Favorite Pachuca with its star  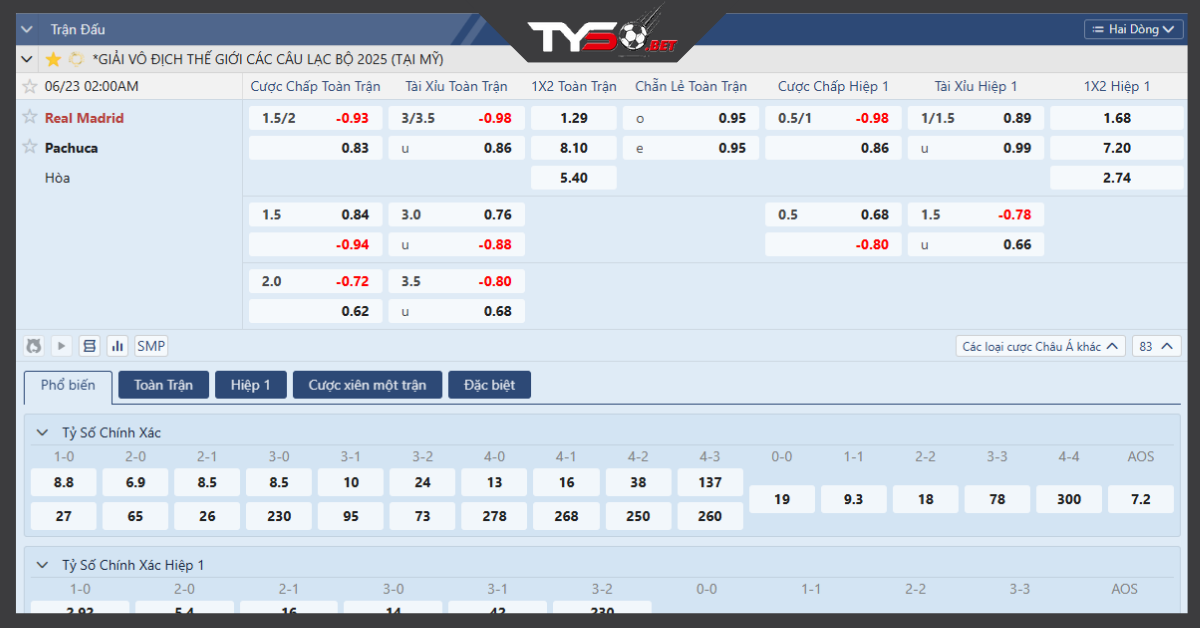(x=30, y=147)
